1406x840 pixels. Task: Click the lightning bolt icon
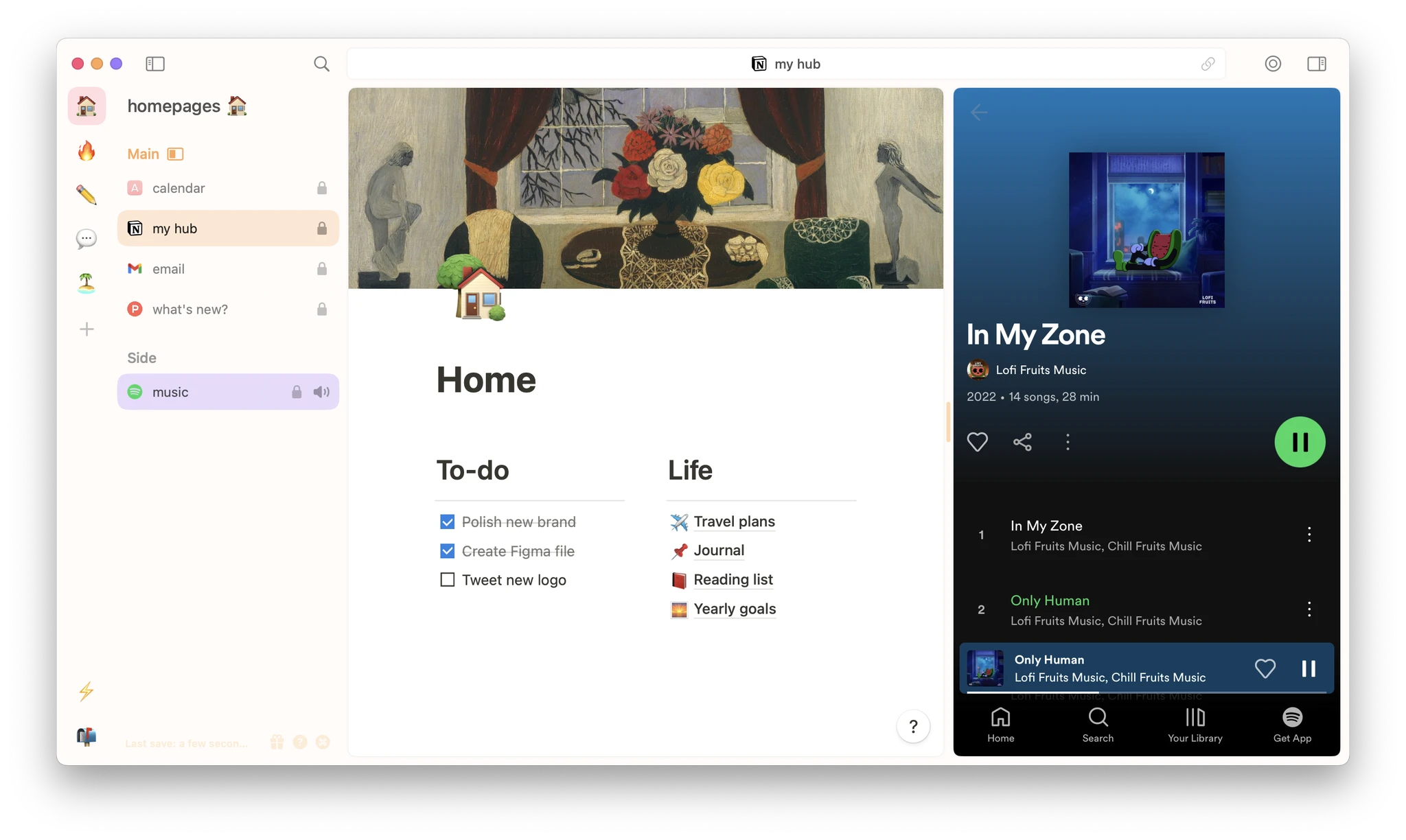[x=87, y=691]
